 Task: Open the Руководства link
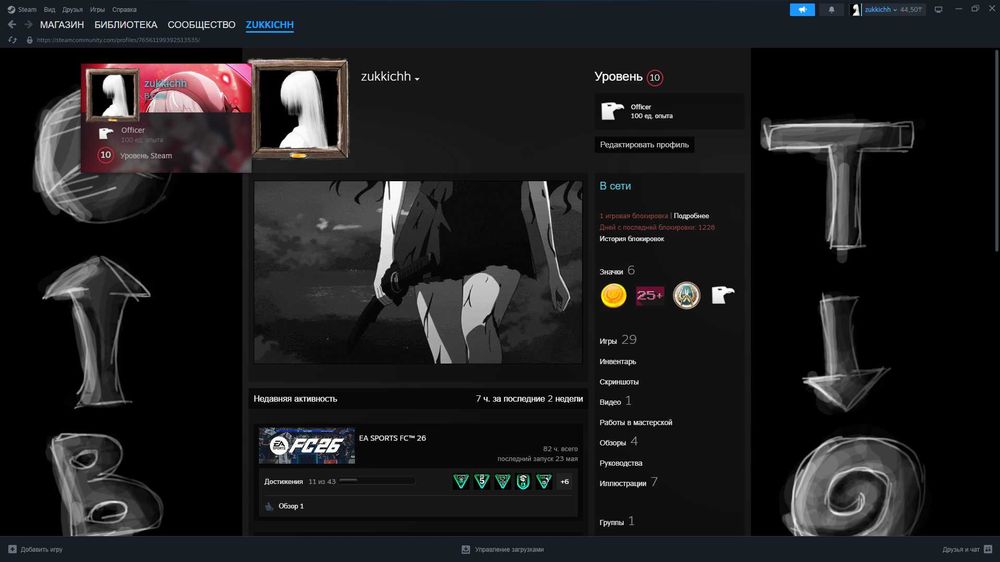click(x=621, y=463)
